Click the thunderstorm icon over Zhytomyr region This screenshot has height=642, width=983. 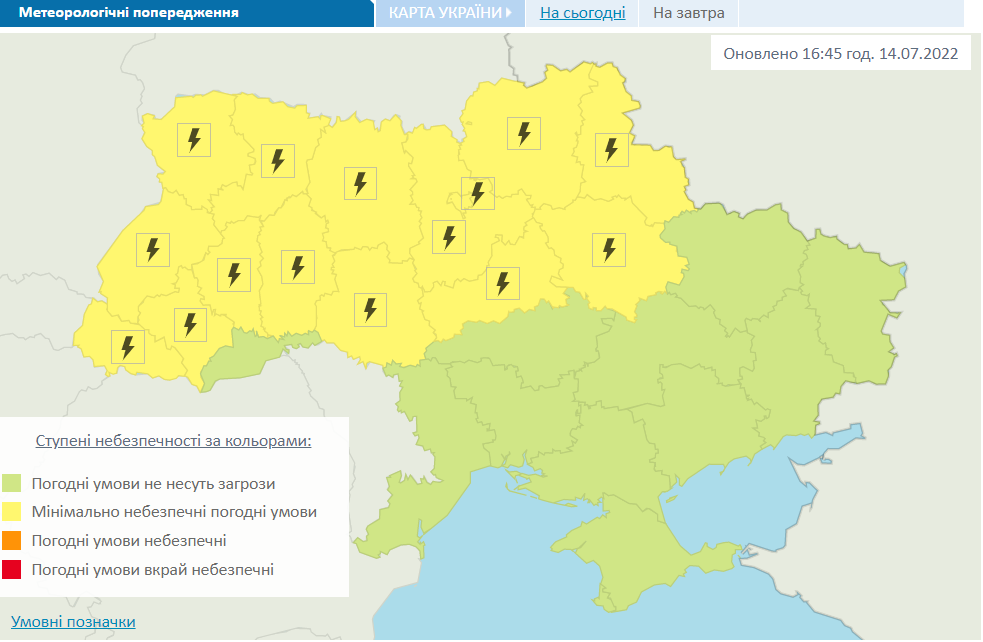(359, 183)
